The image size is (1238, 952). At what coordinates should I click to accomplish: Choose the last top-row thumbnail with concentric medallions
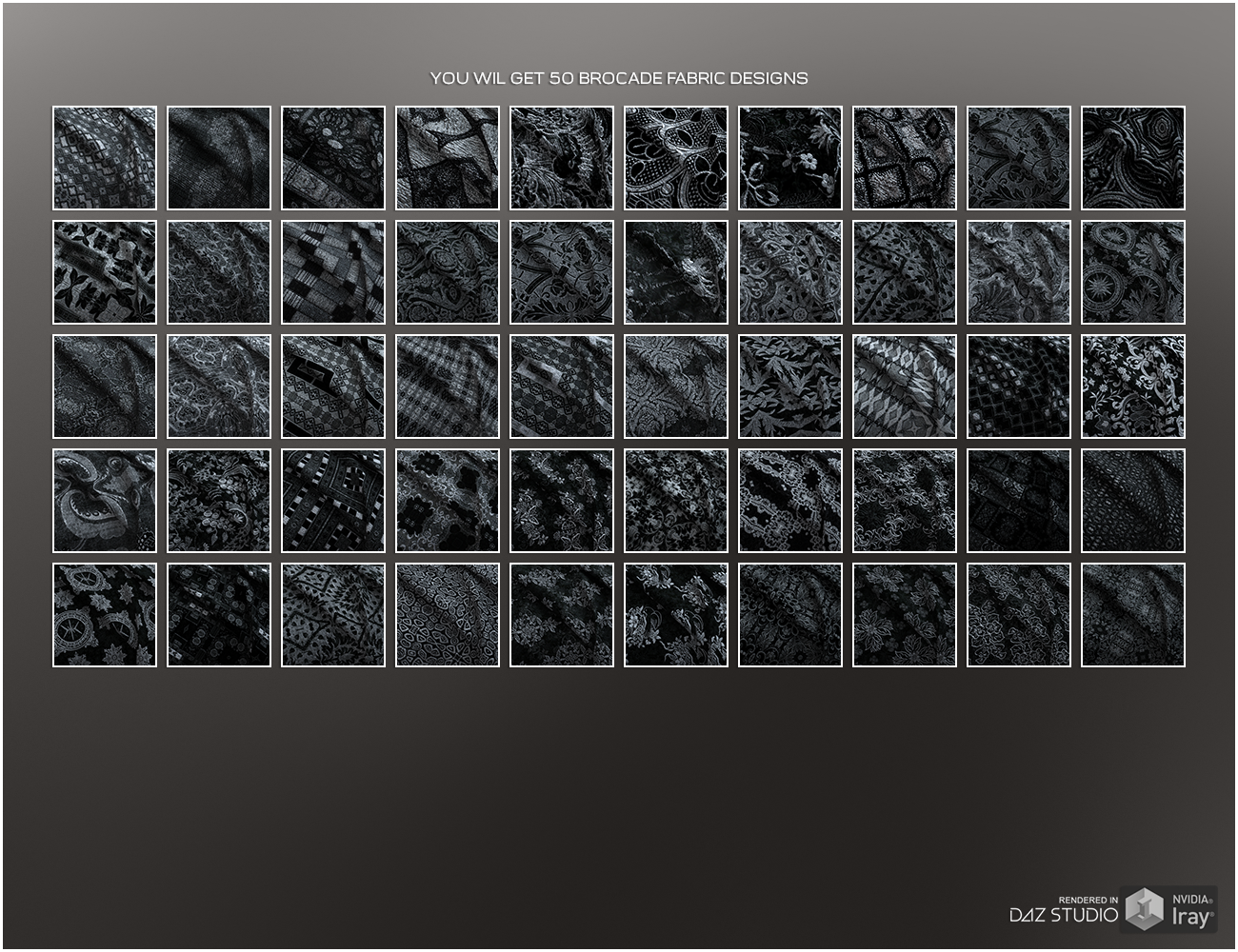1133,158
